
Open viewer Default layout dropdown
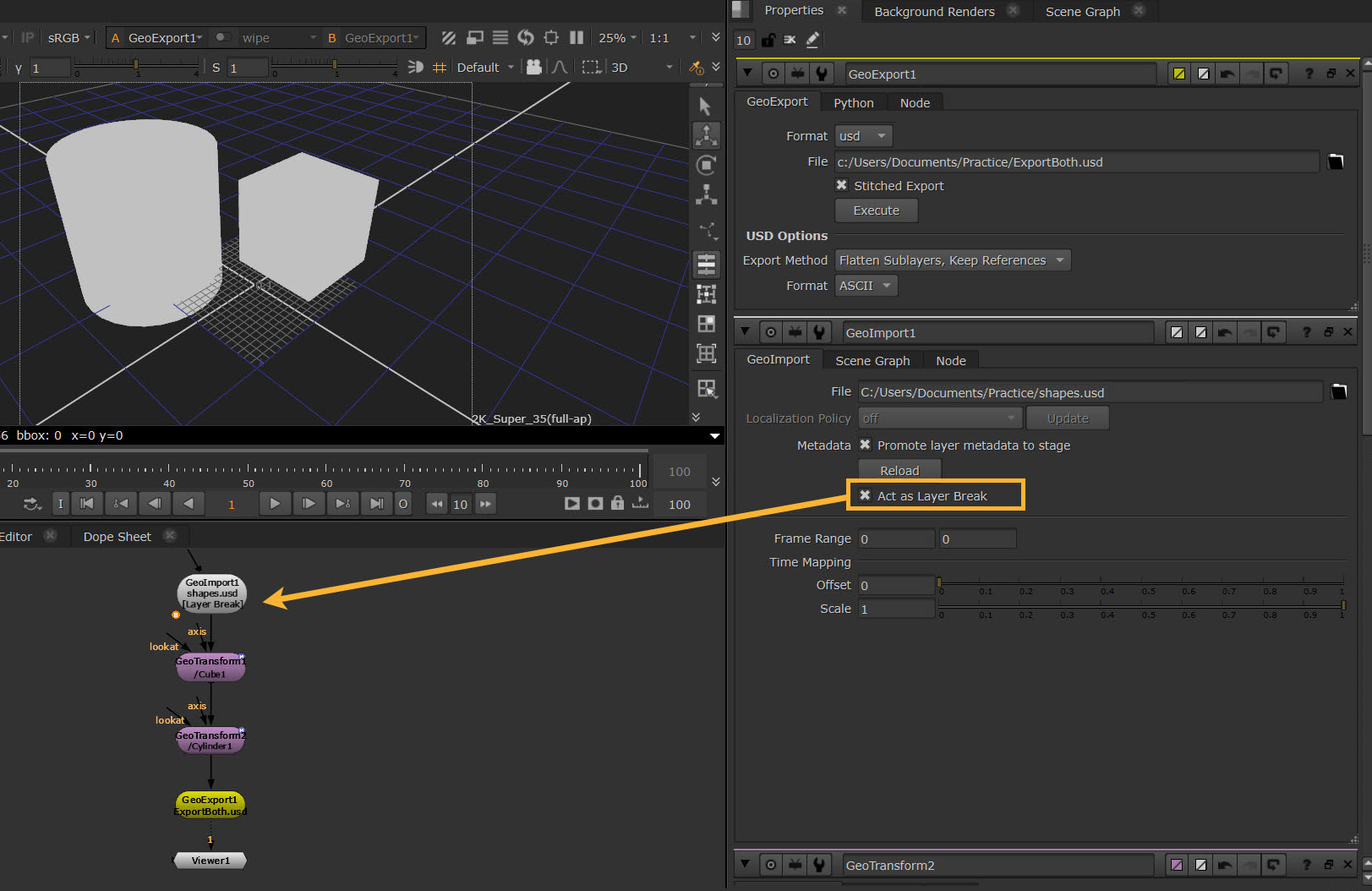(x=485, y=67)
